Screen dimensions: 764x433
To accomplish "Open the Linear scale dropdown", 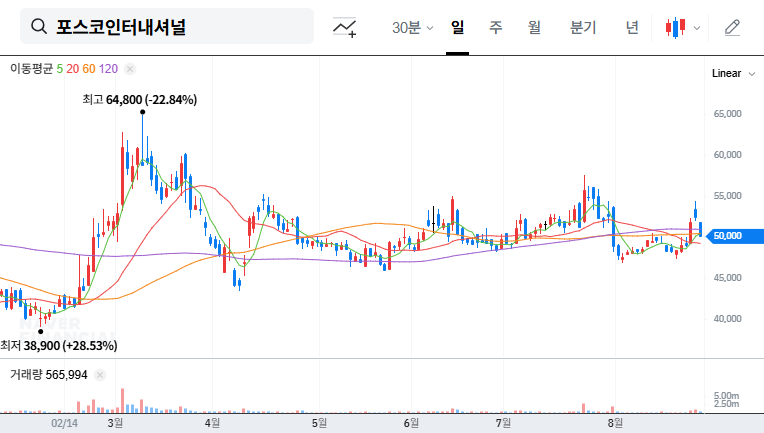I will (733, 74).
